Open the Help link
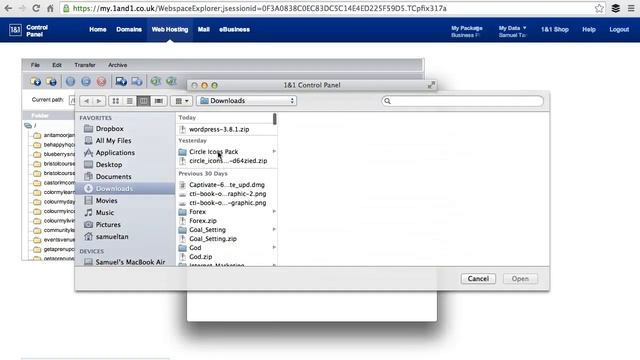 point(589,29)
